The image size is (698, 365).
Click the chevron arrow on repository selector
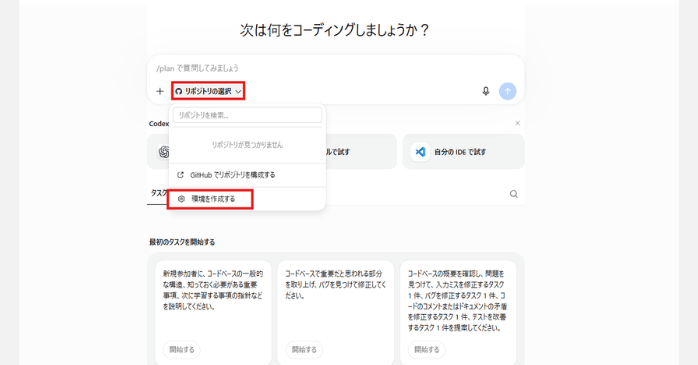(x=238, y=91)
